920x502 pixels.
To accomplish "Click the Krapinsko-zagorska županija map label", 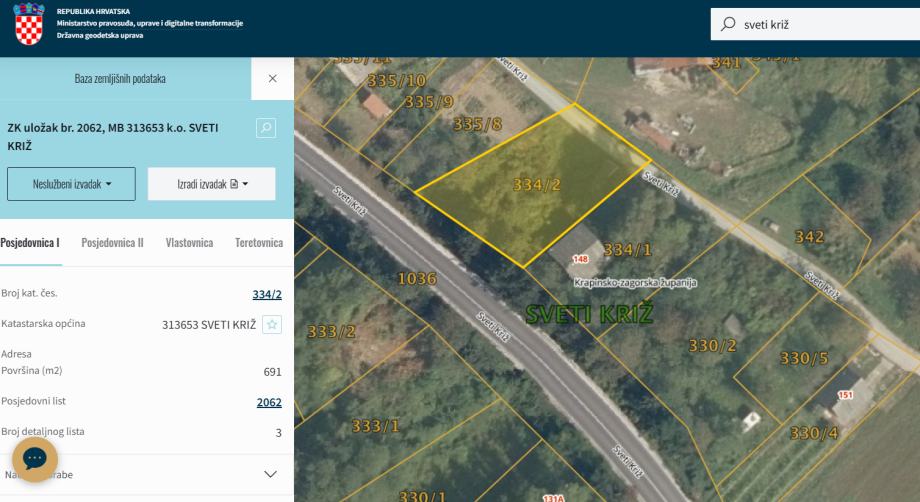I will (x=635, y=283).
